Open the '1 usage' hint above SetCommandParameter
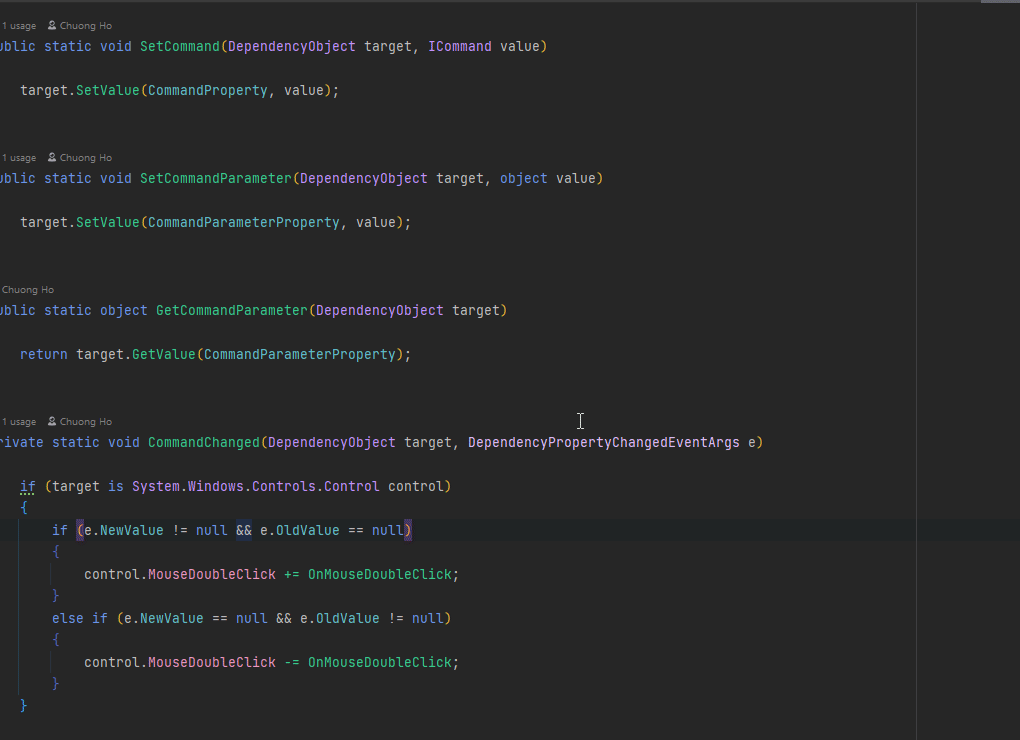 point(18,158)
